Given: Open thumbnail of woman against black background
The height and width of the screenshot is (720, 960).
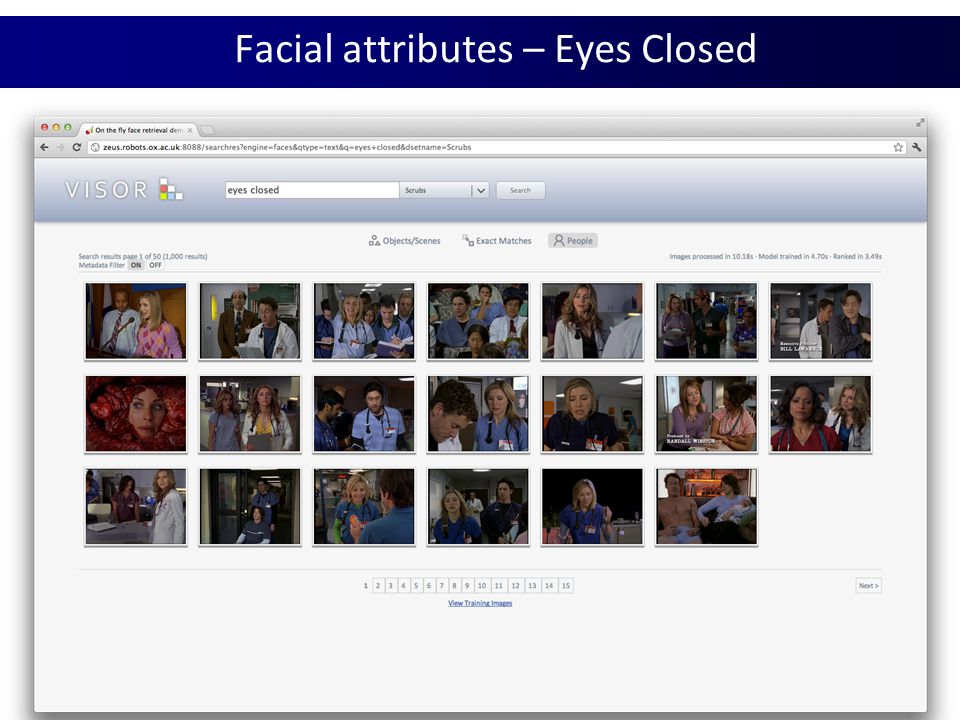Looking at the screenshot, I should point(592,507).
